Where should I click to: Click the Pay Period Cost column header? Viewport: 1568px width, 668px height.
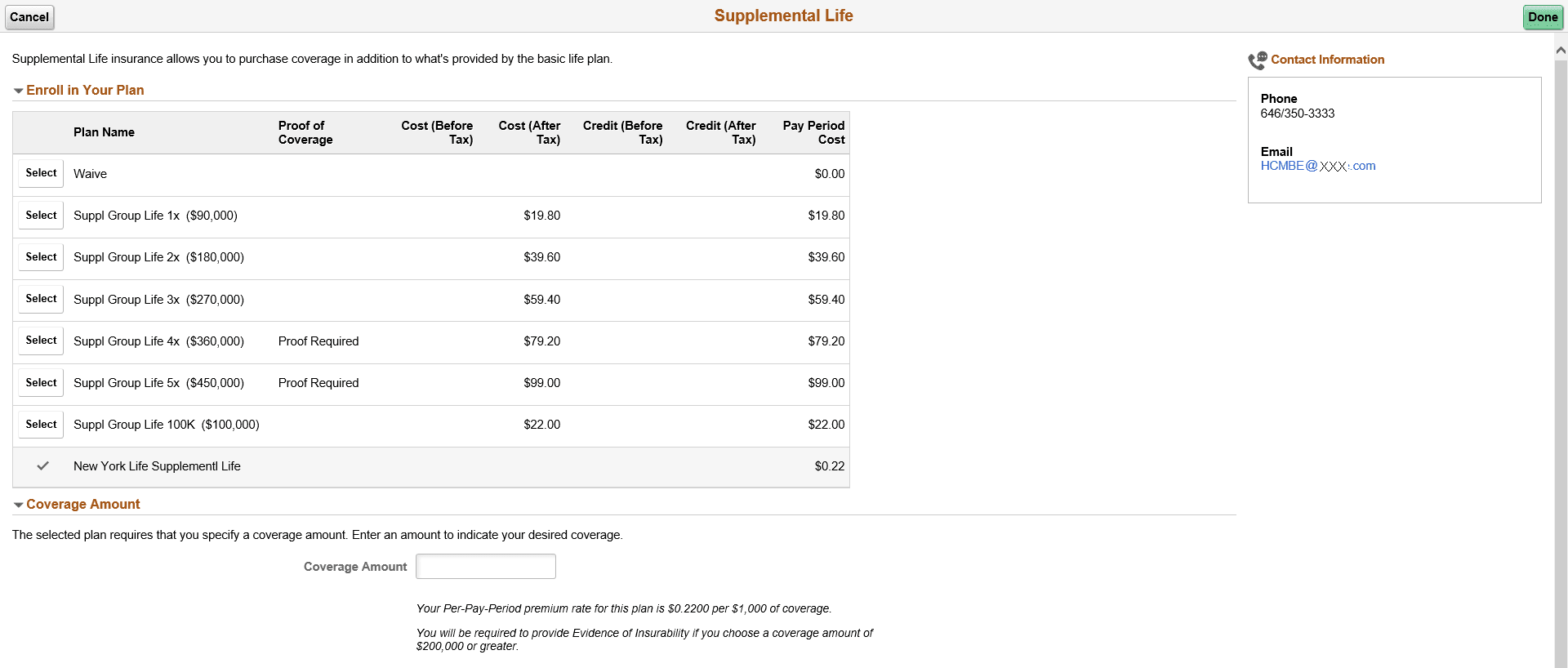click(813, 132)
